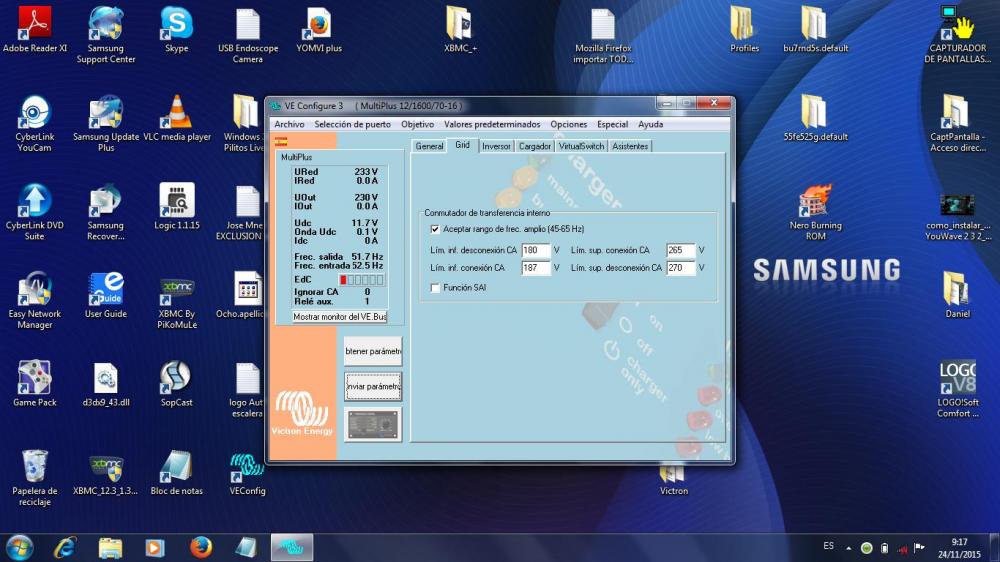This screenshot has height=562, width=1000.
Task: Click the EdC battery charge indicator
Action: coord(361,279)
